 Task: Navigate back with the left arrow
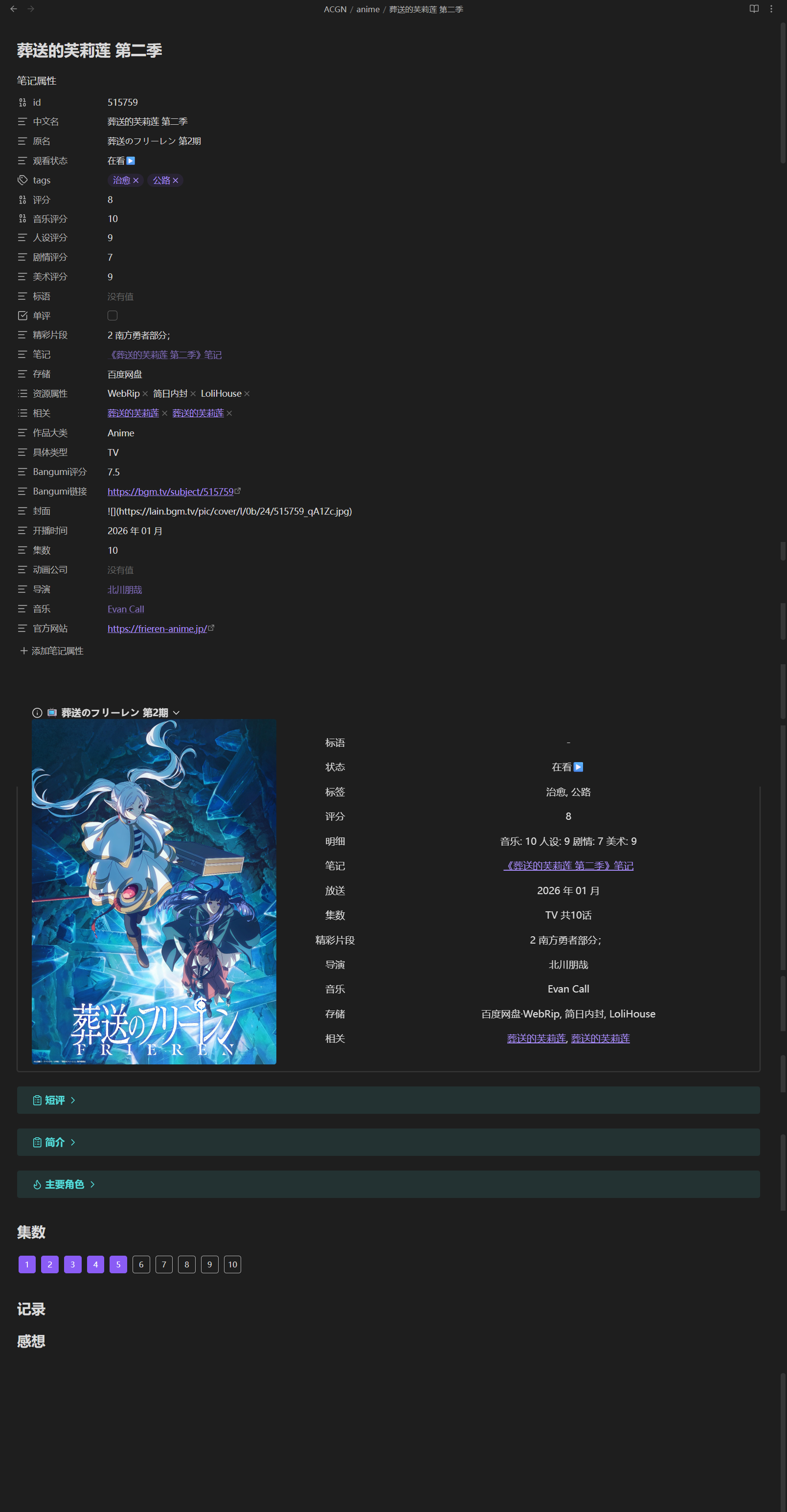pyautogui.click(x=14, y=9)
